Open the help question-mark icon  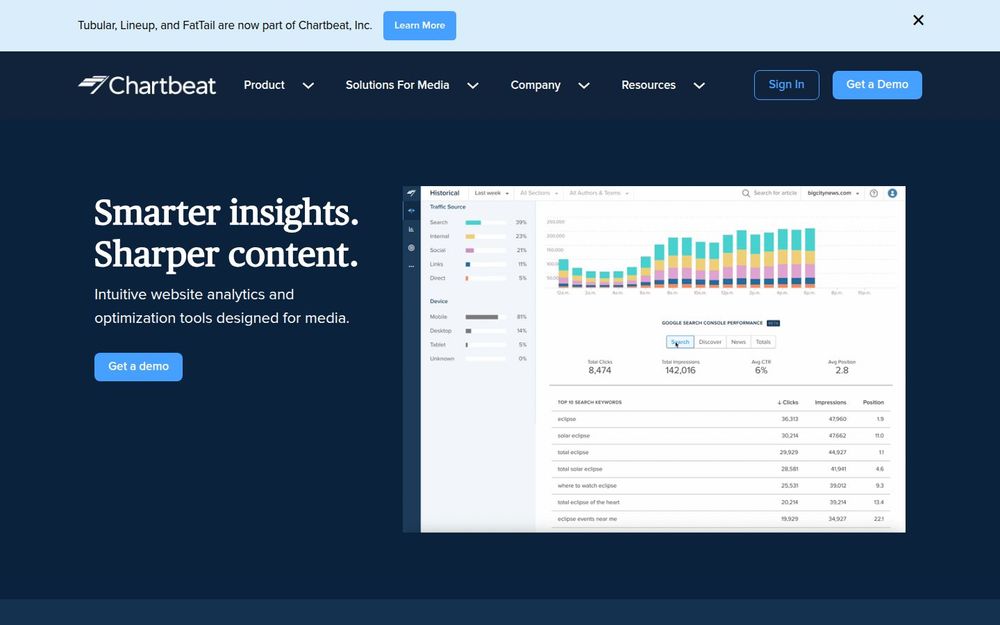(x=875, y=192)
